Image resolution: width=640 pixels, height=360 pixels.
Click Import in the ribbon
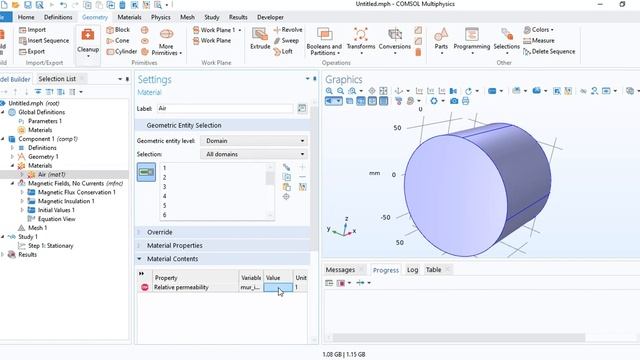pos(32,30)
